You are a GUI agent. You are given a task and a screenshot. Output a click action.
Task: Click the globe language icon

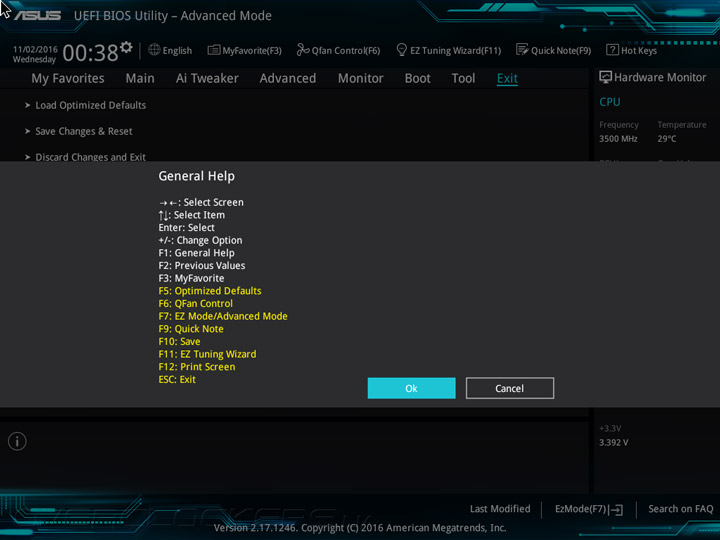[x=154, y=50]
